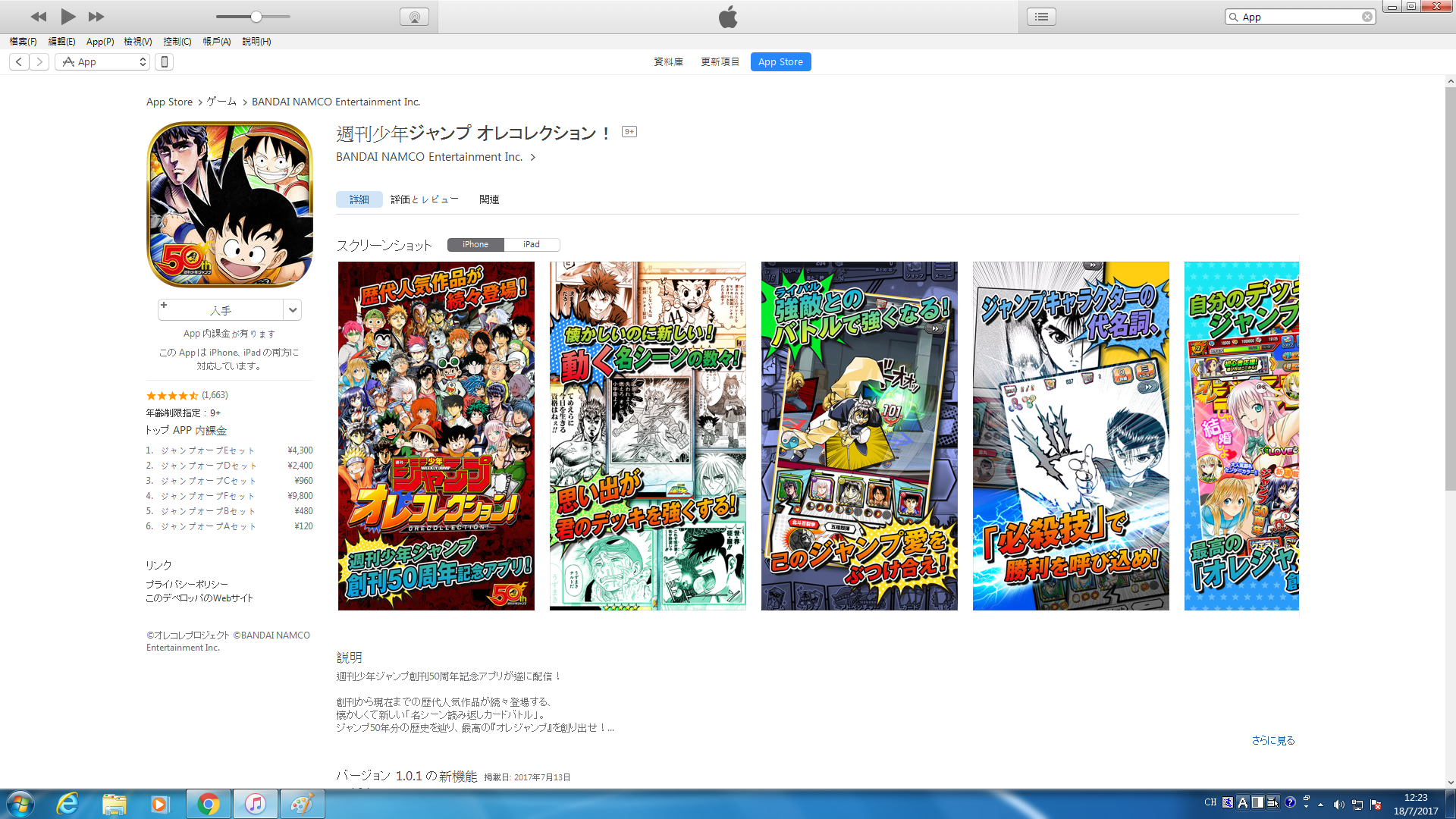Switch screenshots to iPhone

(475, 244)
